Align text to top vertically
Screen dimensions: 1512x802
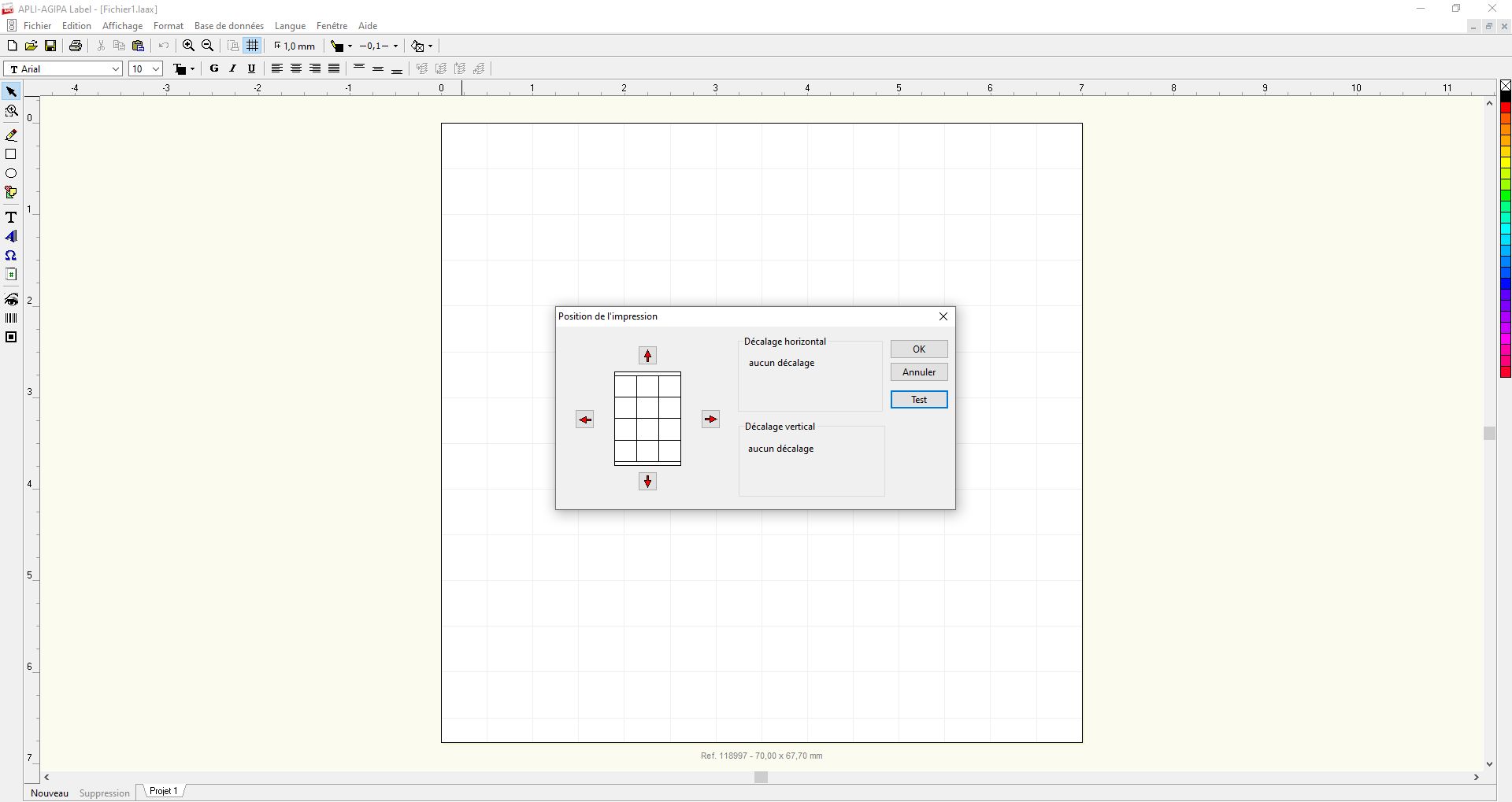(x=359, y=68)
